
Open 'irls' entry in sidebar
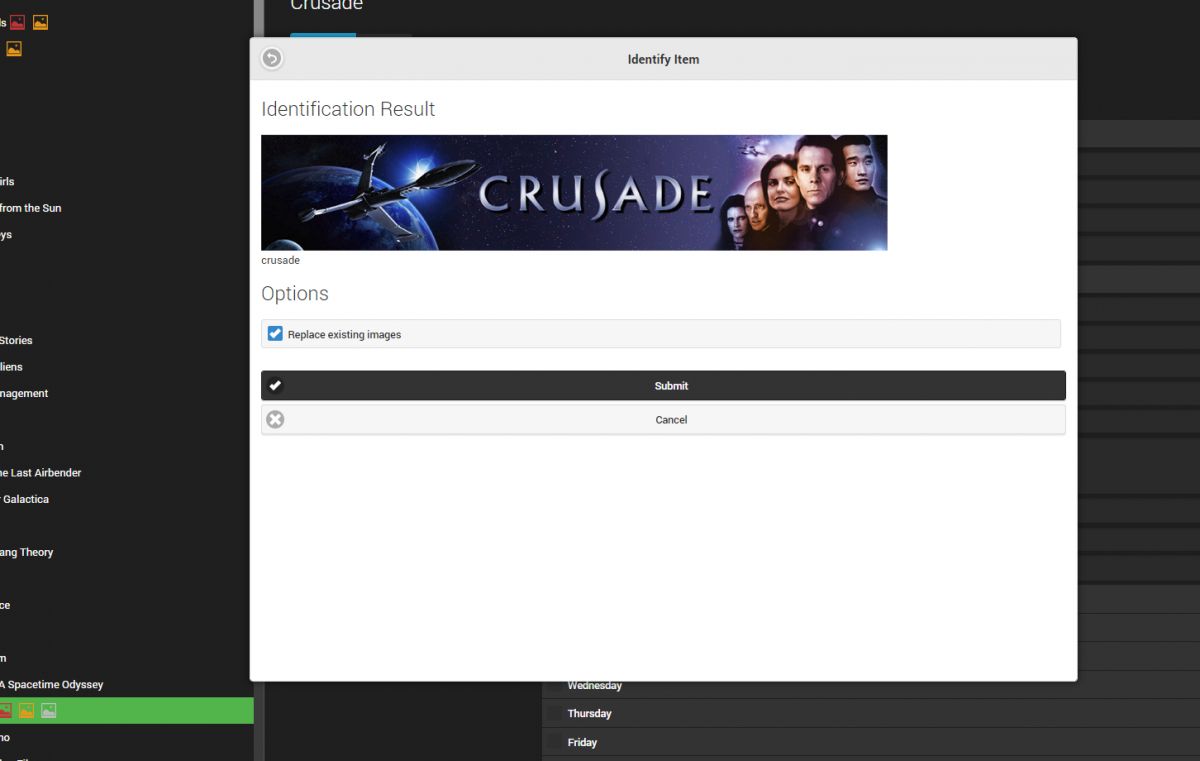point(7,182)
